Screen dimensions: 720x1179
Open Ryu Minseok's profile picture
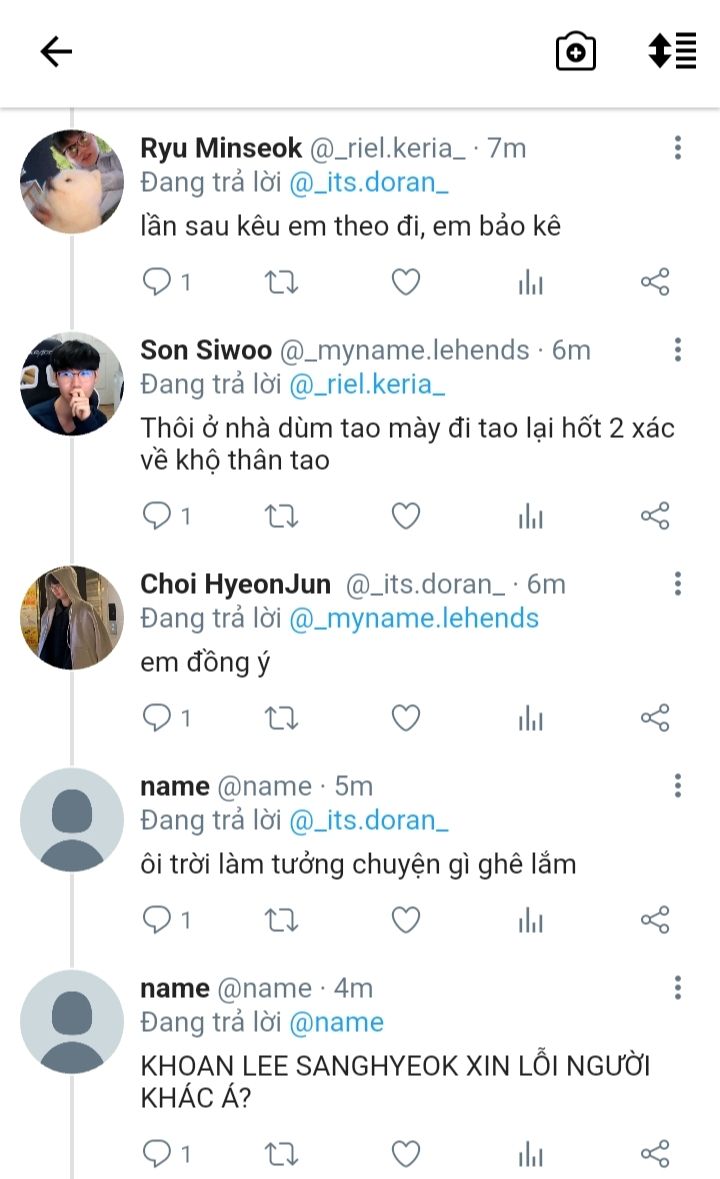click(x=72, y=181)
